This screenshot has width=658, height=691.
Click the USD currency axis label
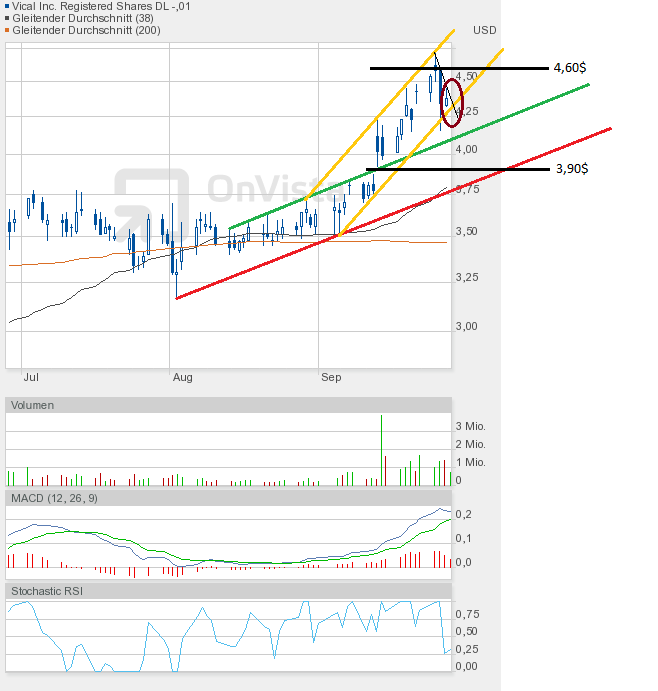click(485, 30)
